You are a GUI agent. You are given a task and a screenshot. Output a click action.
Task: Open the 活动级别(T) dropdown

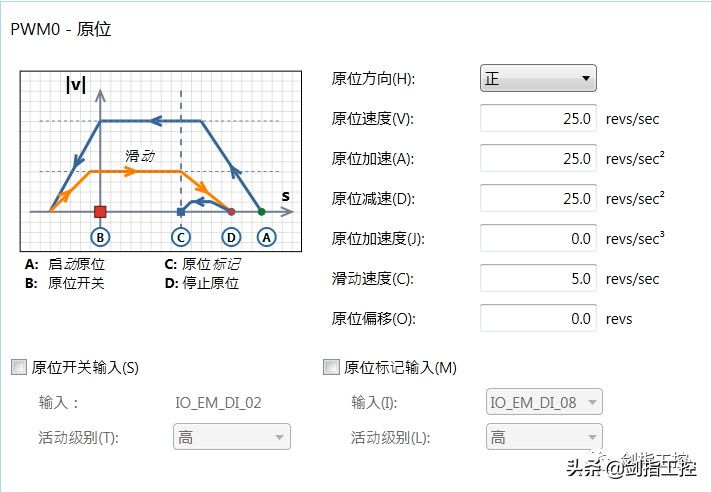(x=231, y=437)
